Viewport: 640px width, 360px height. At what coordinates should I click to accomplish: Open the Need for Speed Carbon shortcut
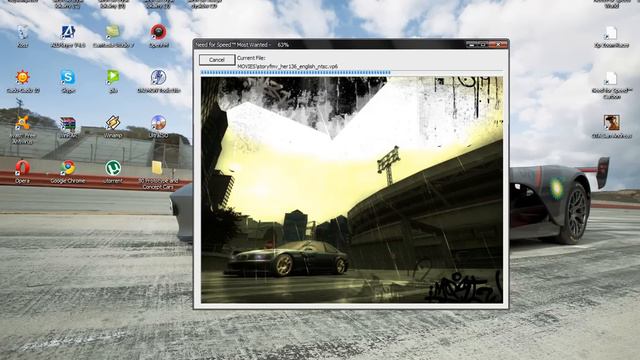tap(611, 84)
